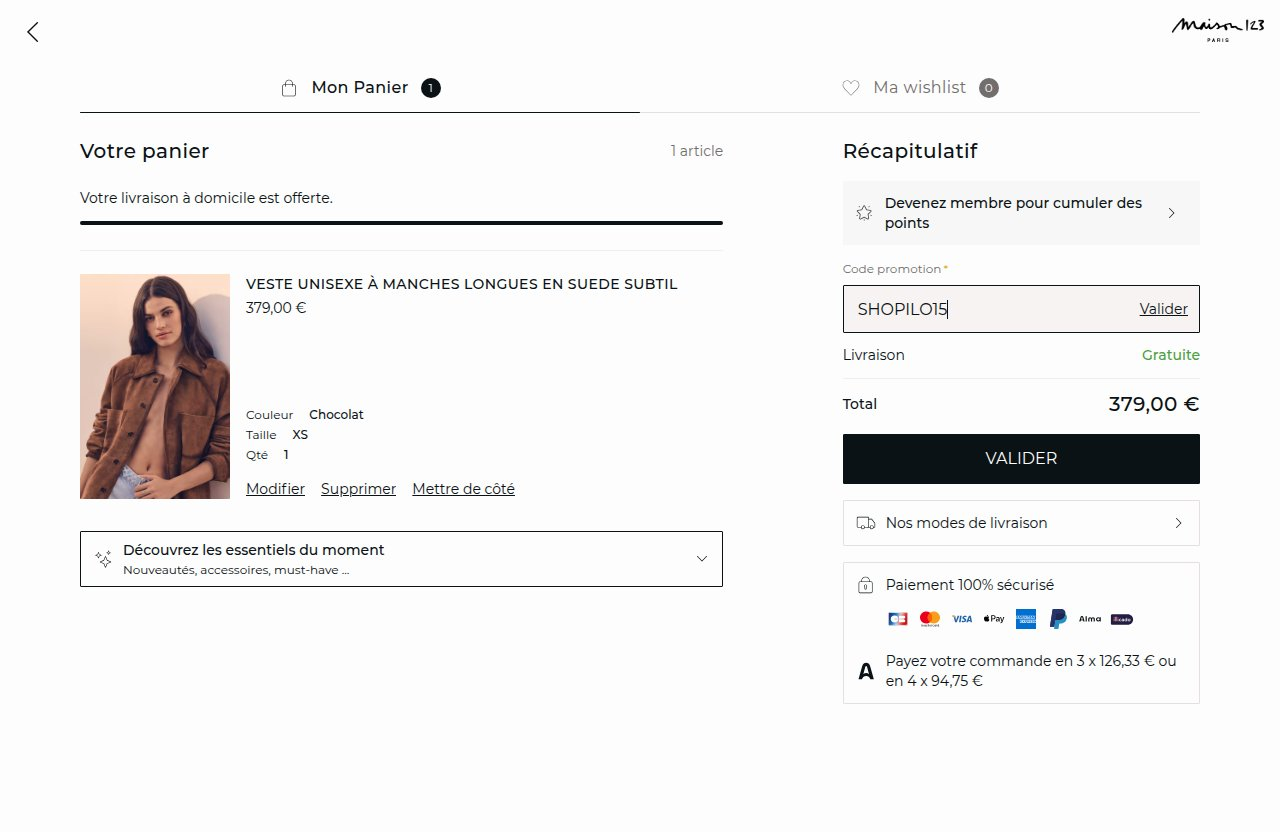Click Supprimer to remove the jacket

358,489
